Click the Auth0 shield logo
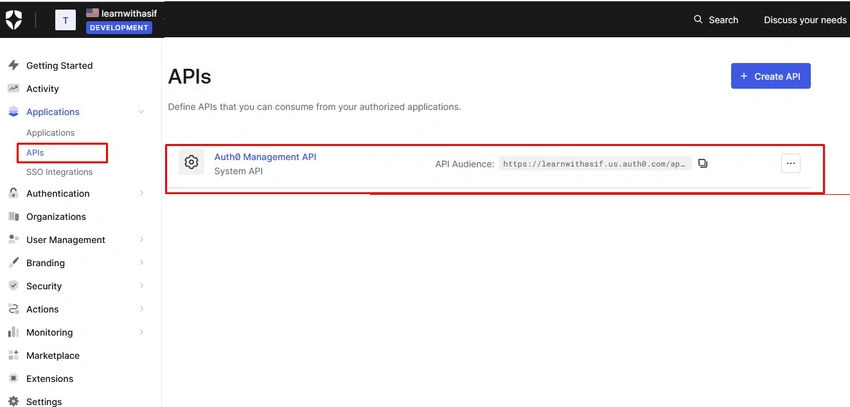 coord(14,20)
